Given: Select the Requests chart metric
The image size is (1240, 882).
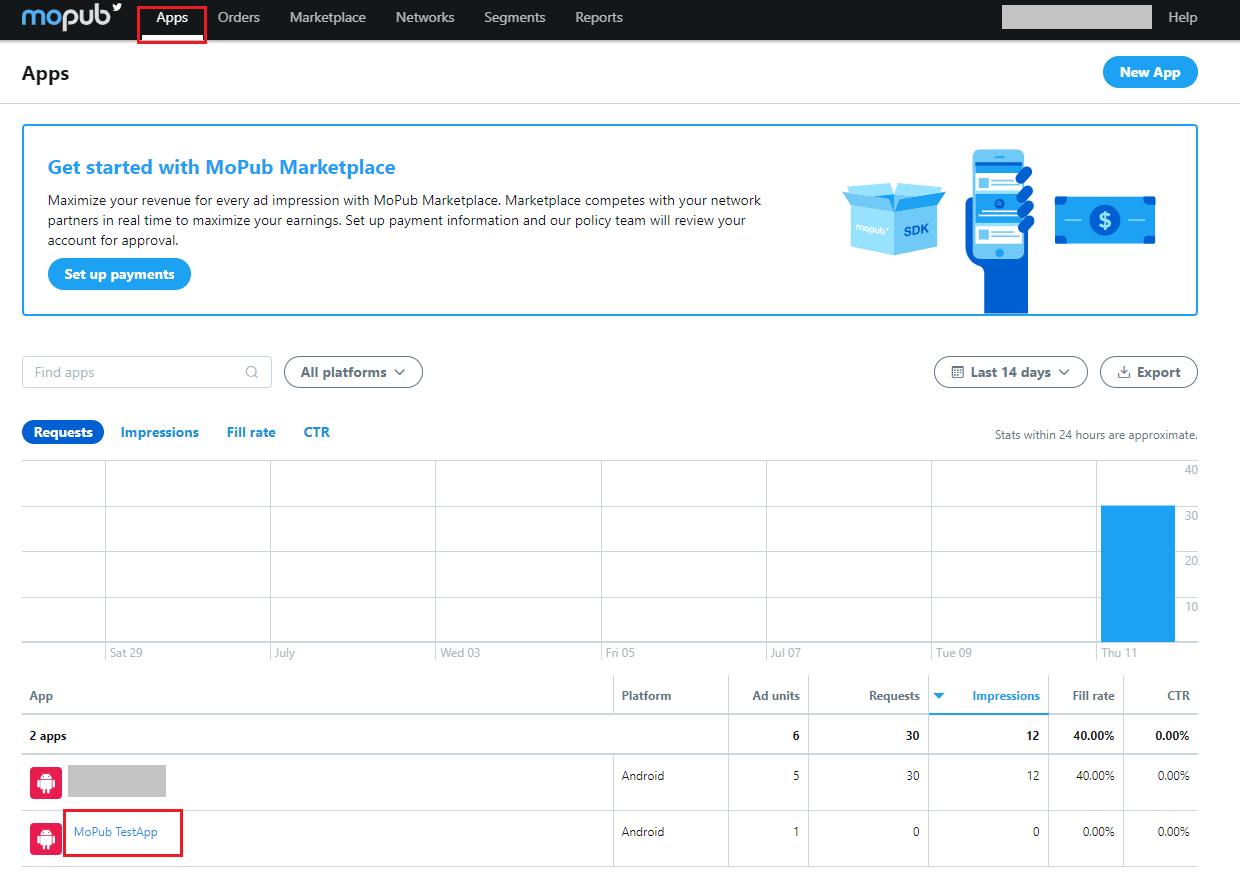Looking at the screenshot, I should [x=63, y=432].
